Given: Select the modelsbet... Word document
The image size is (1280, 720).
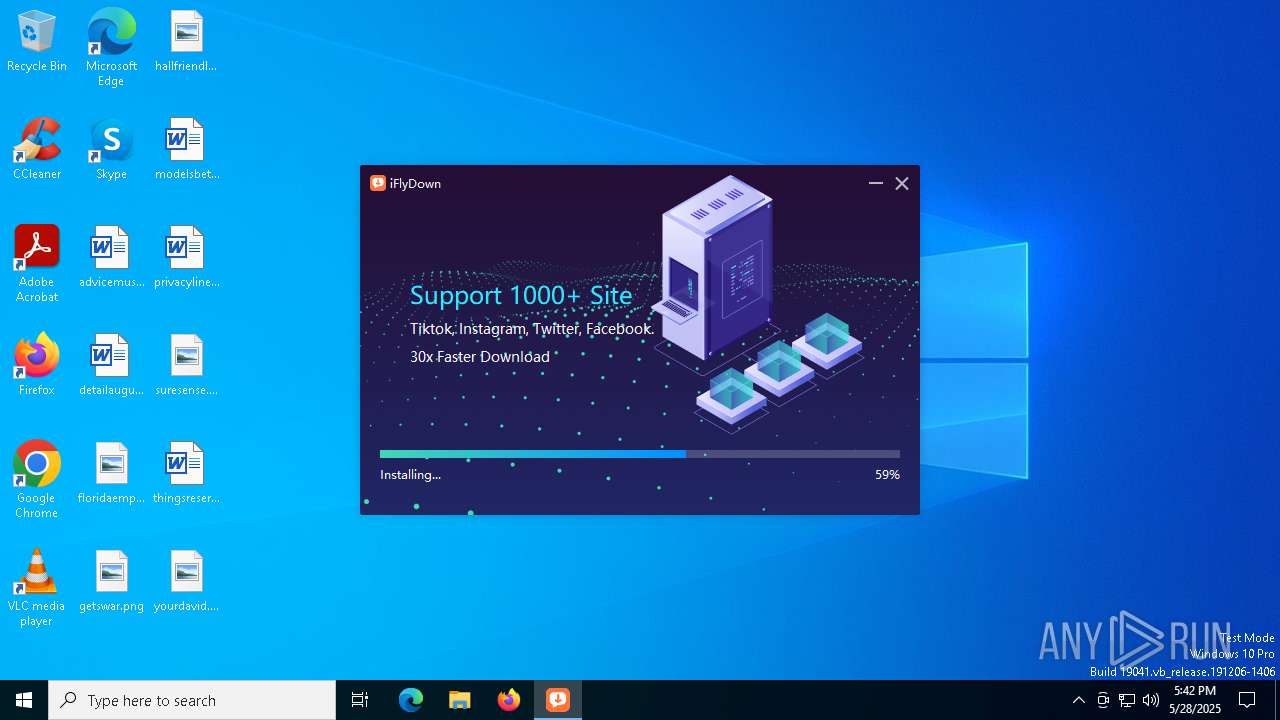Looking at the screenshot, I should click(x=186, y=150).
